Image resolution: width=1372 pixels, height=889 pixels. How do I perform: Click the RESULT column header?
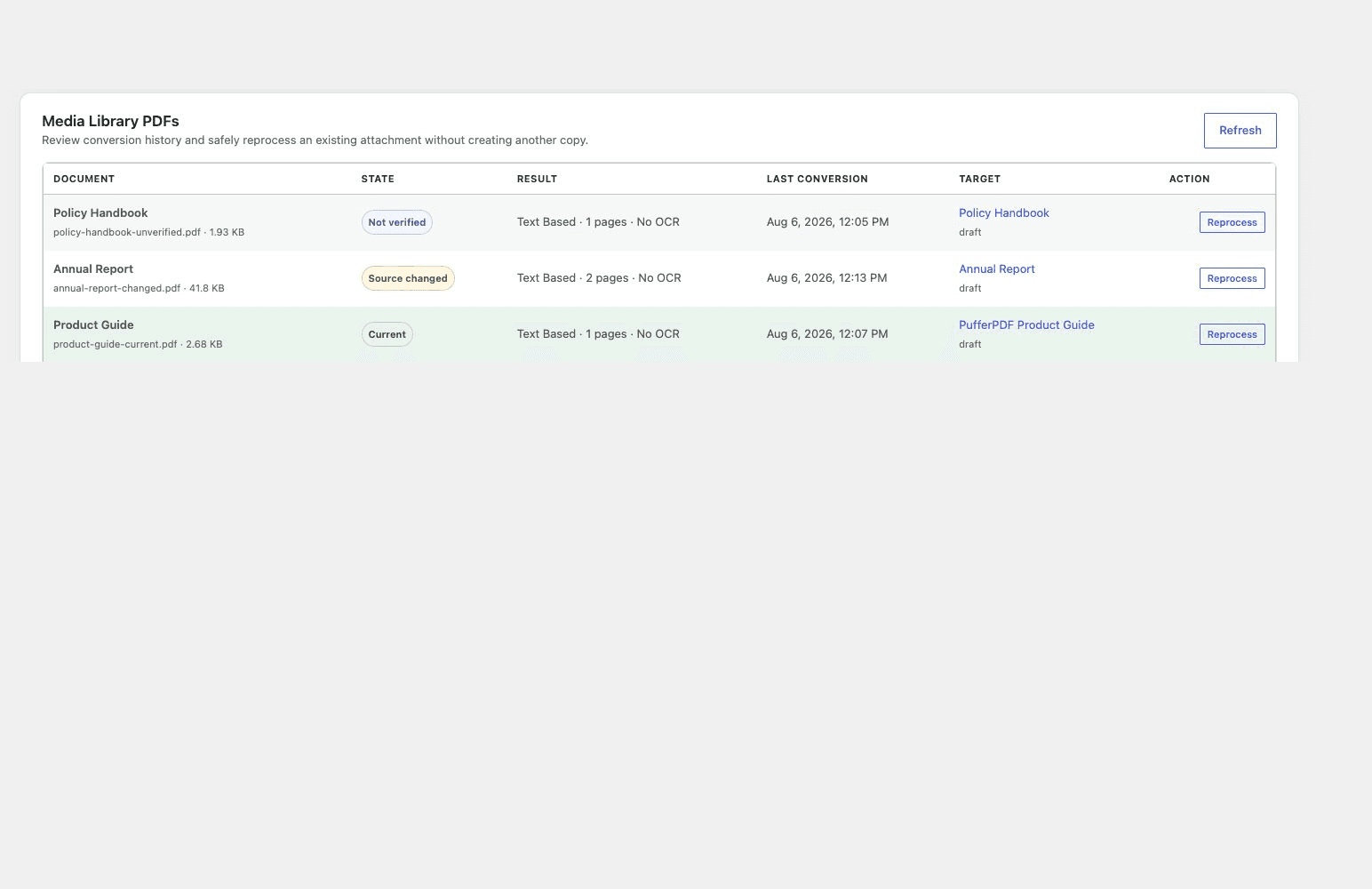[x=537, y=179]
